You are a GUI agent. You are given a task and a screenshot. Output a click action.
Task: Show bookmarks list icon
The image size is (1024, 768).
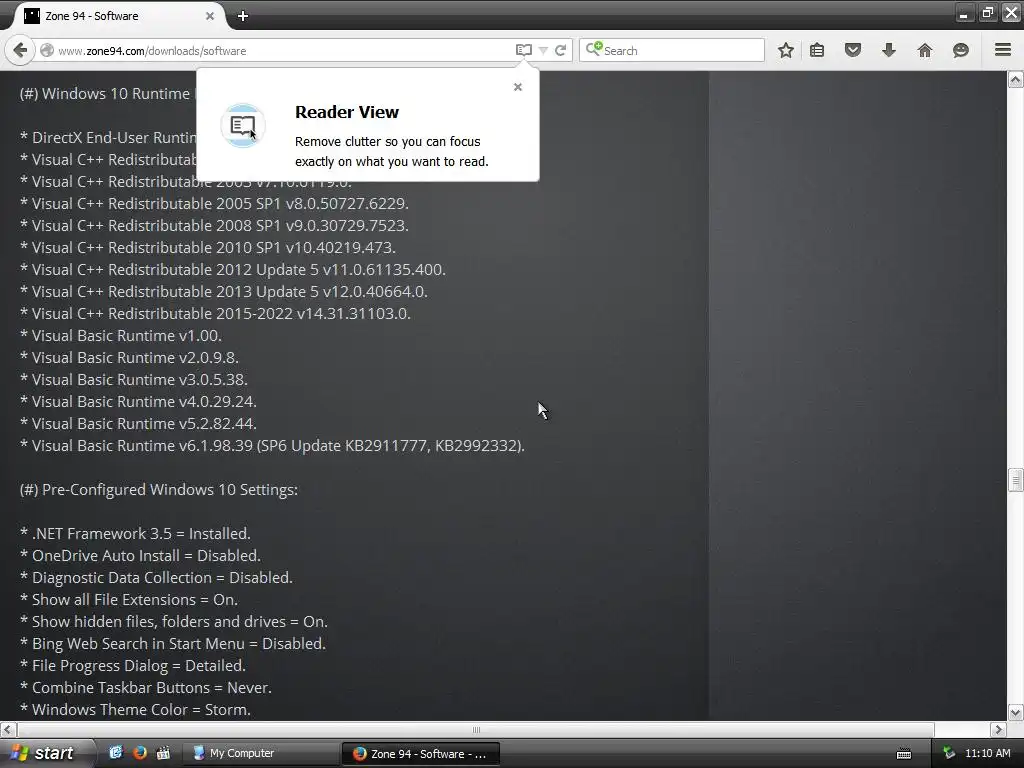click(x=817, y=50)
